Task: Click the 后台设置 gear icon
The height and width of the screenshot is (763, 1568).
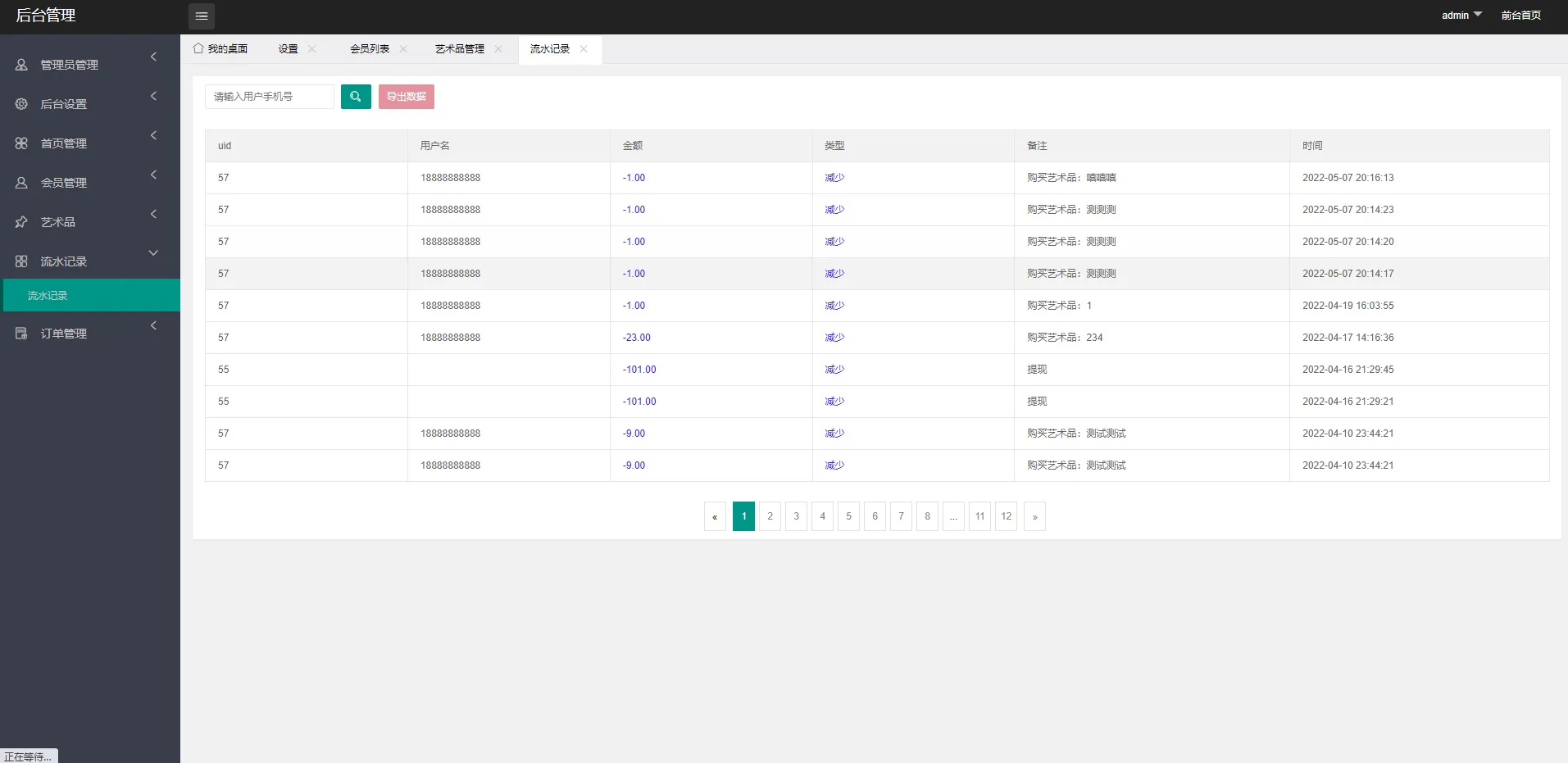Action: pos(21,104)
